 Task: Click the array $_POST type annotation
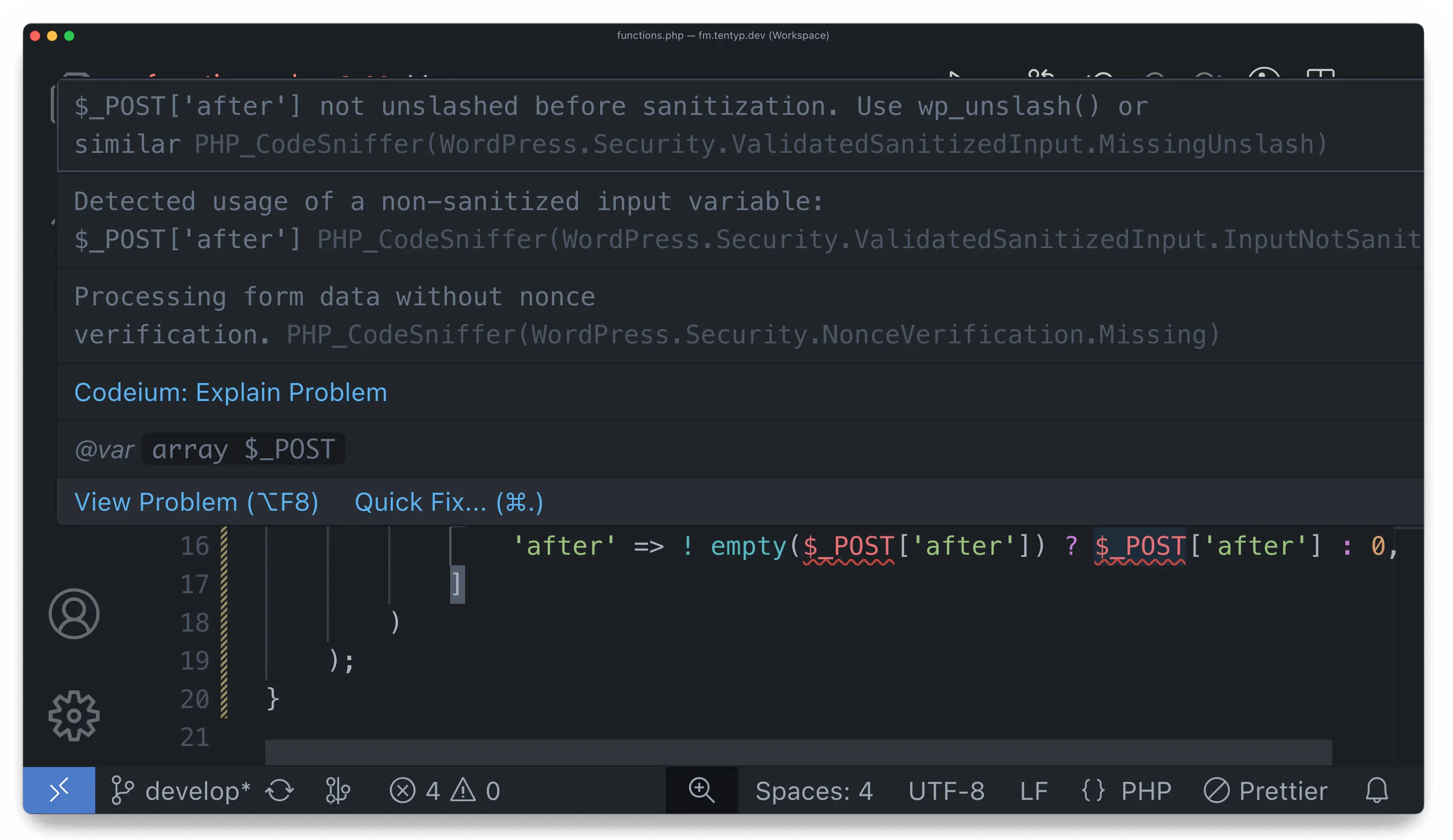[243, 449]
